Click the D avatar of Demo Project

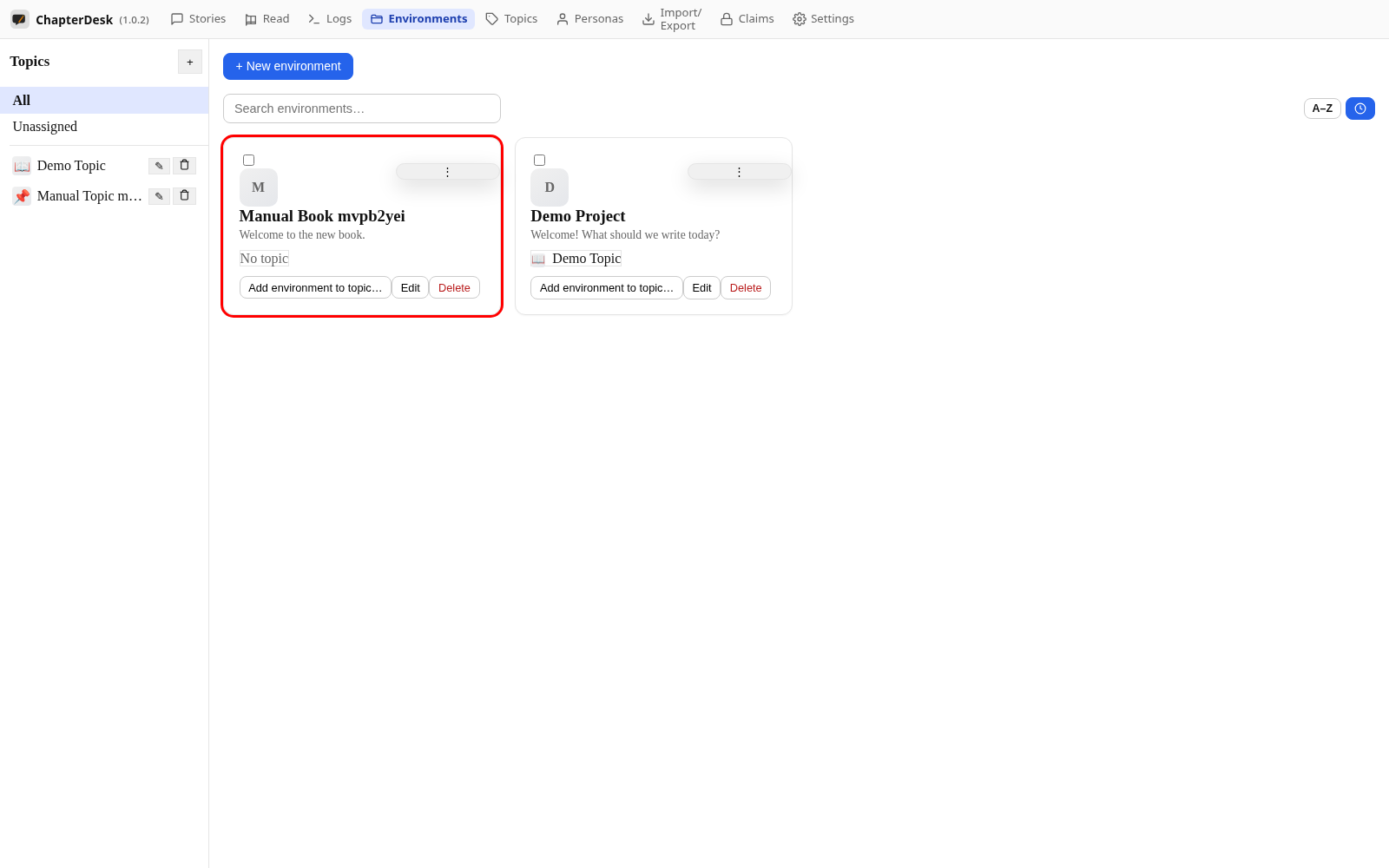click(550, 187)
